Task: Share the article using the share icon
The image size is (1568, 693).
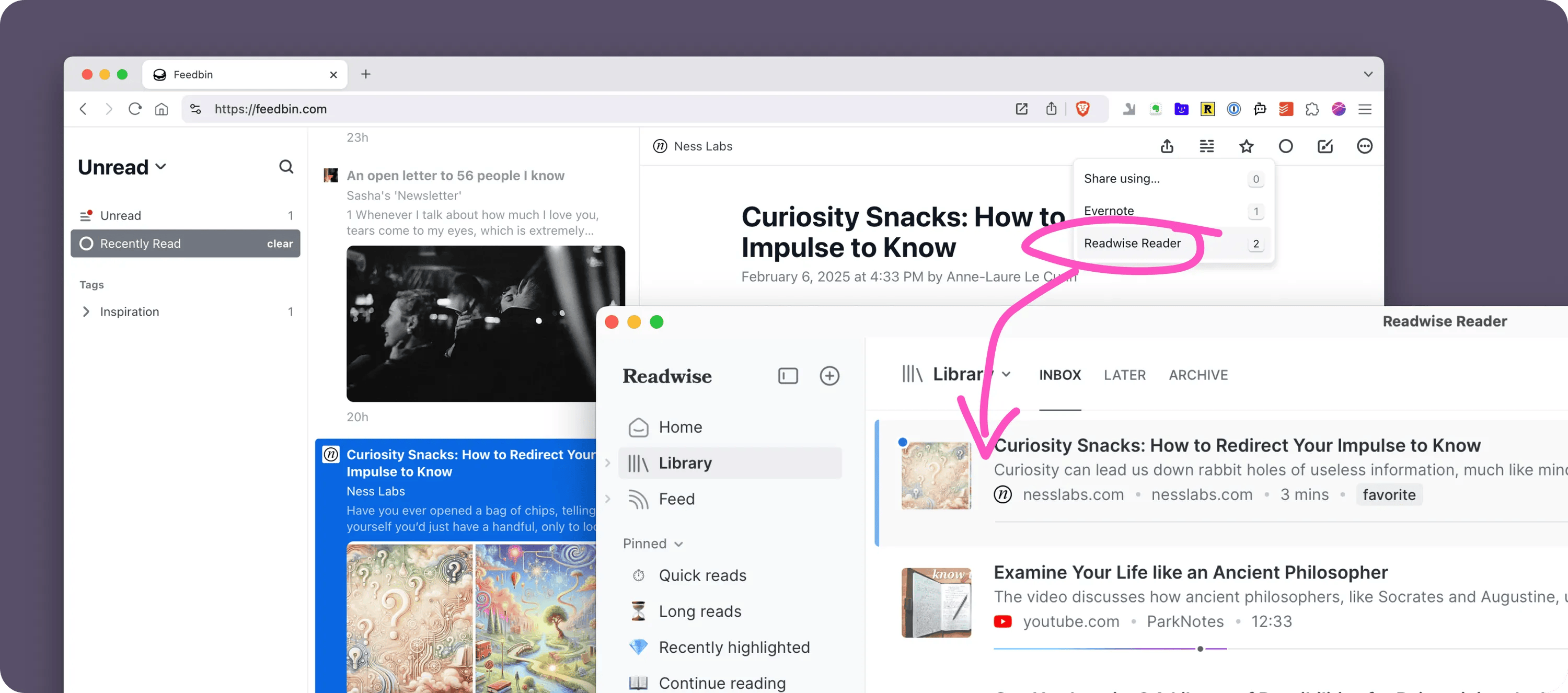Action: pyautogui.click(x=1167, y=146)
